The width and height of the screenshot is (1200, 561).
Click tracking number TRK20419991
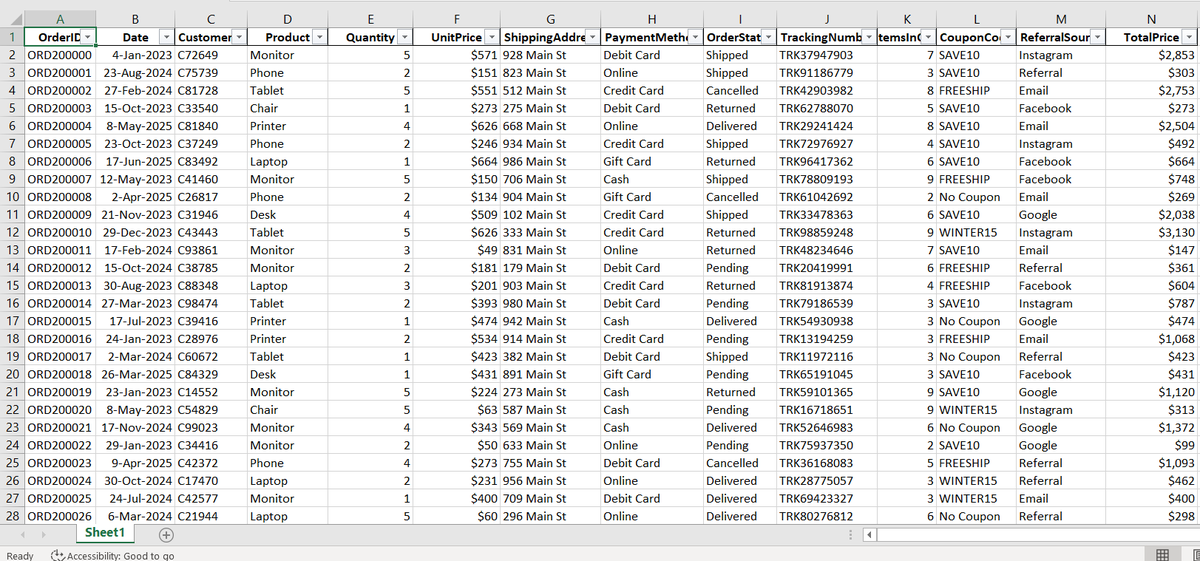click(826, 268)
